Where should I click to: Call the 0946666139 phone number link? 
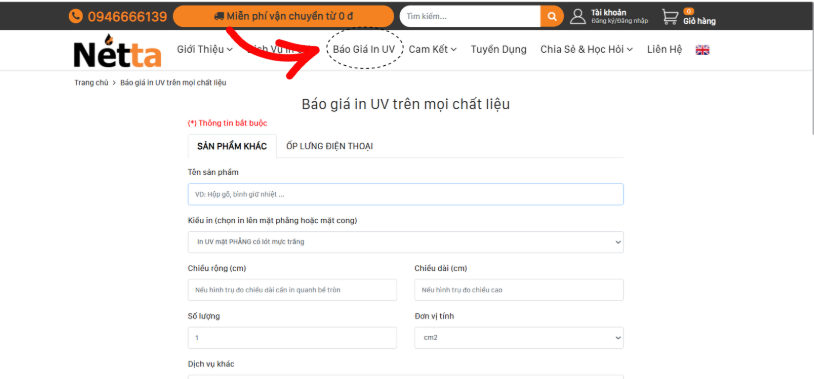[x=127, y=17]
